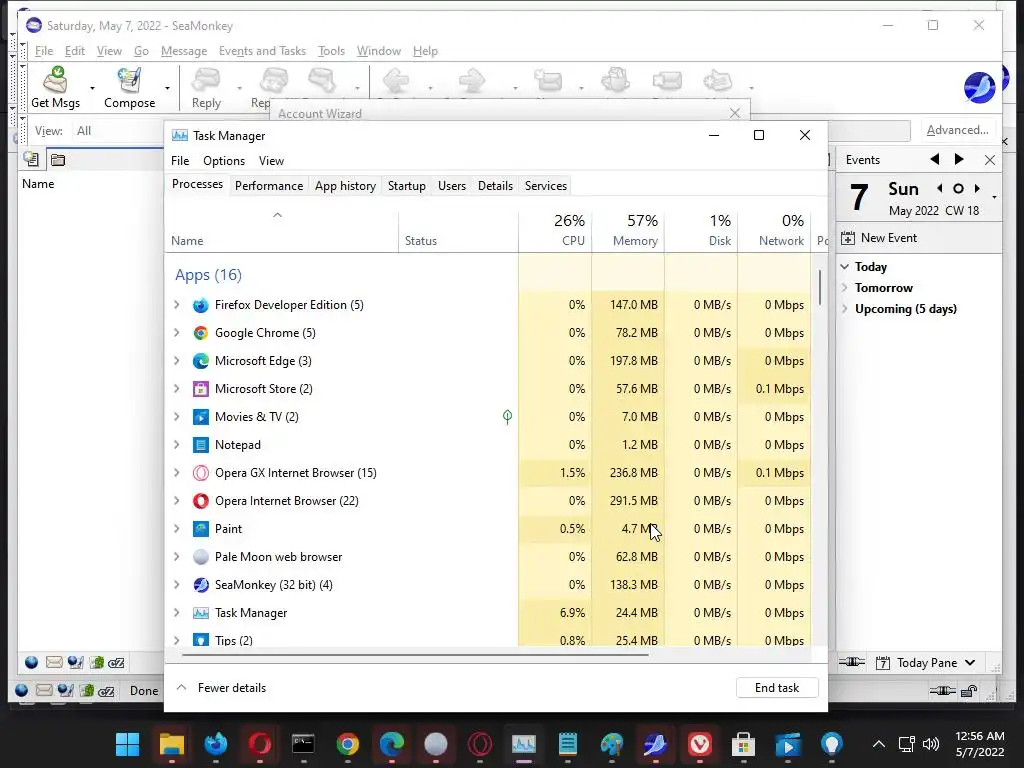Open Today Pane dropdown arrow
Viewport: 1024px width, 768px height.
click(x=970, y=663)
